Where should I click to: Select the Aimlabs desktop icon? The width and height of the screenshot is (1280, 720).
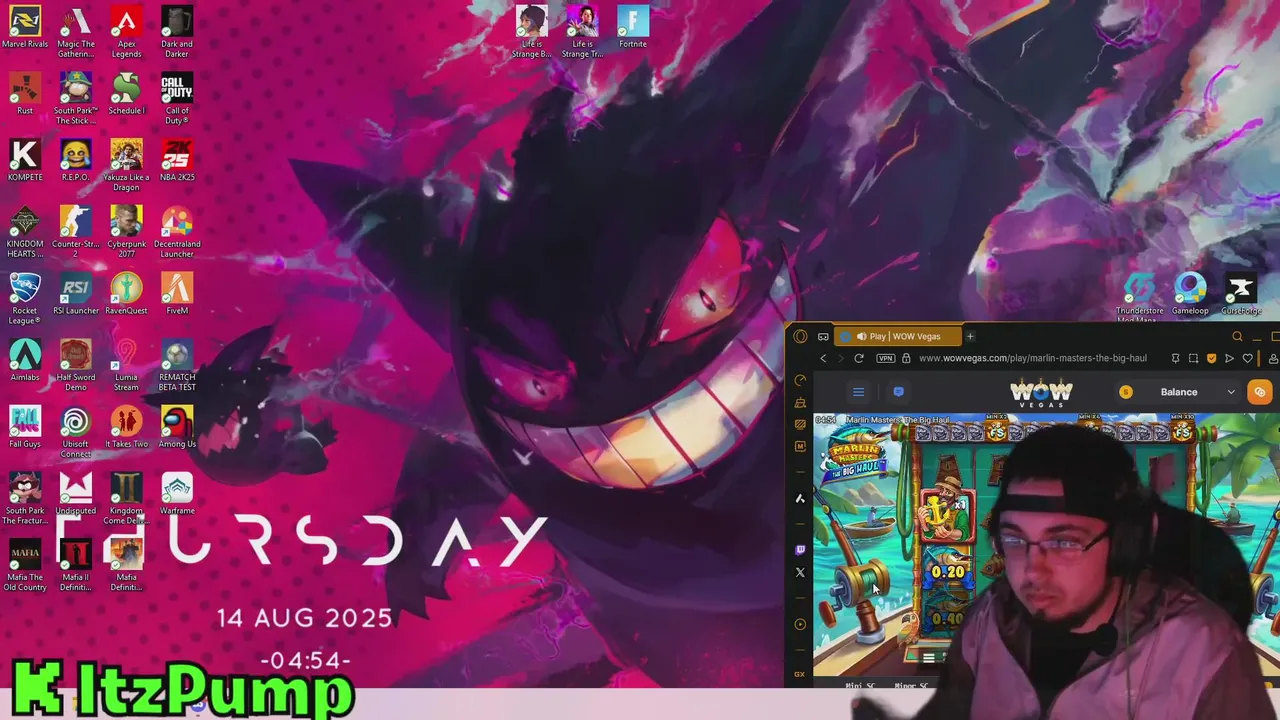tap(25, 361)
